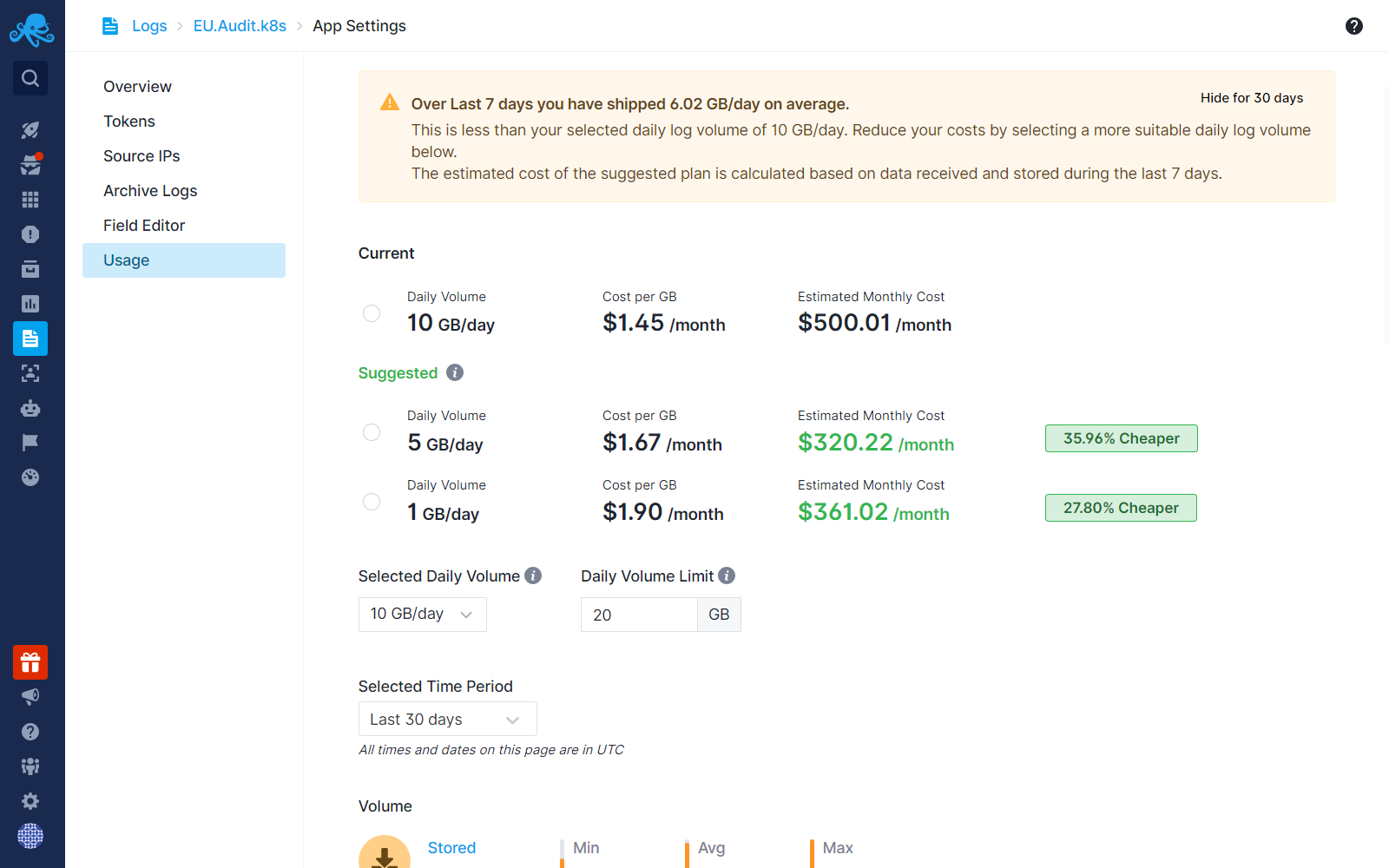Viewport: 1389px width, 868px height.
Task: Open the robot icon in the sidebar
Action: (30, 408)
